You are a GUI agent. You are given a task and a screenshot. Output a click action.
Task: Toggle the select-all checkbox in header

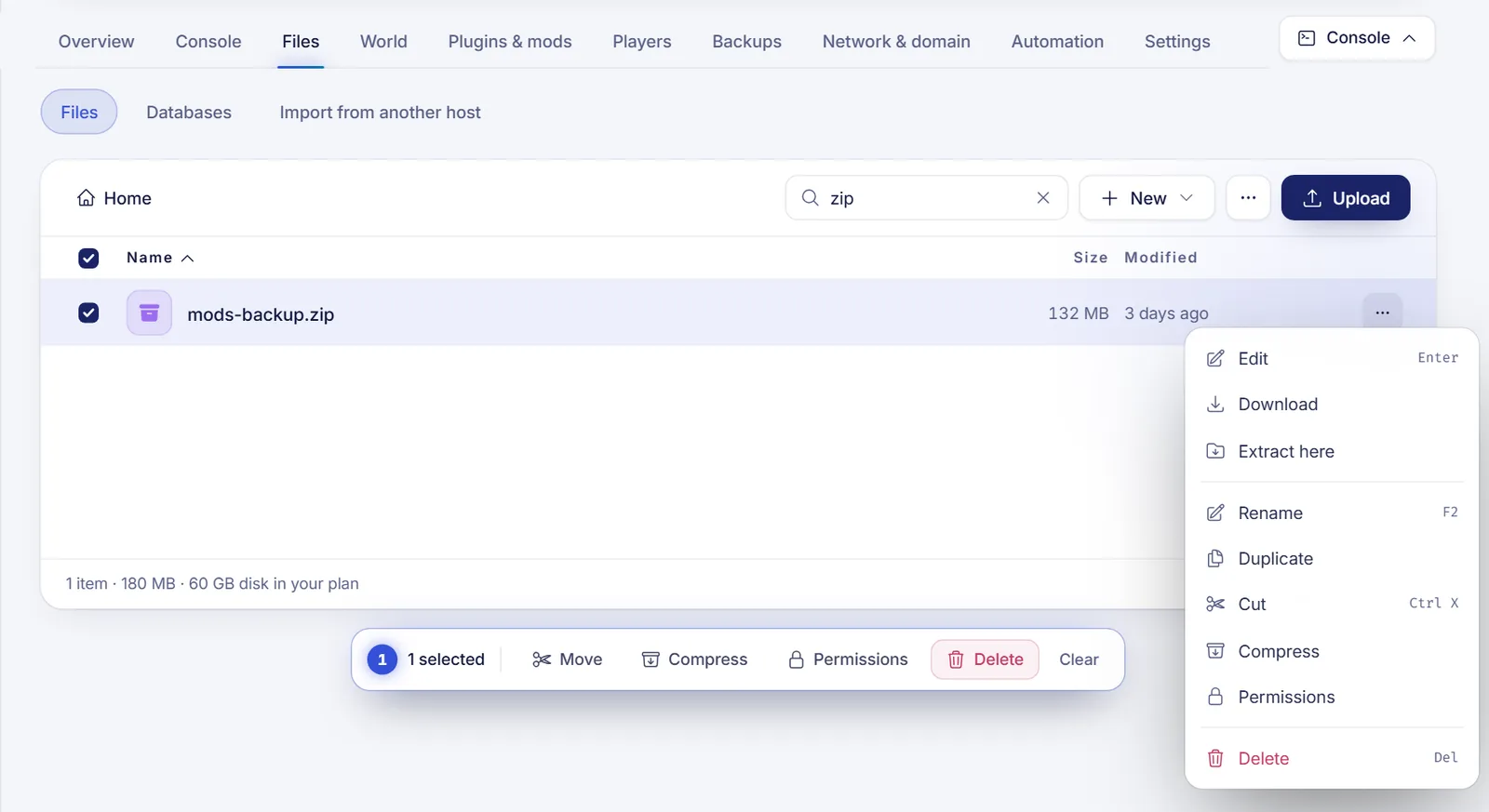point(88,258)
